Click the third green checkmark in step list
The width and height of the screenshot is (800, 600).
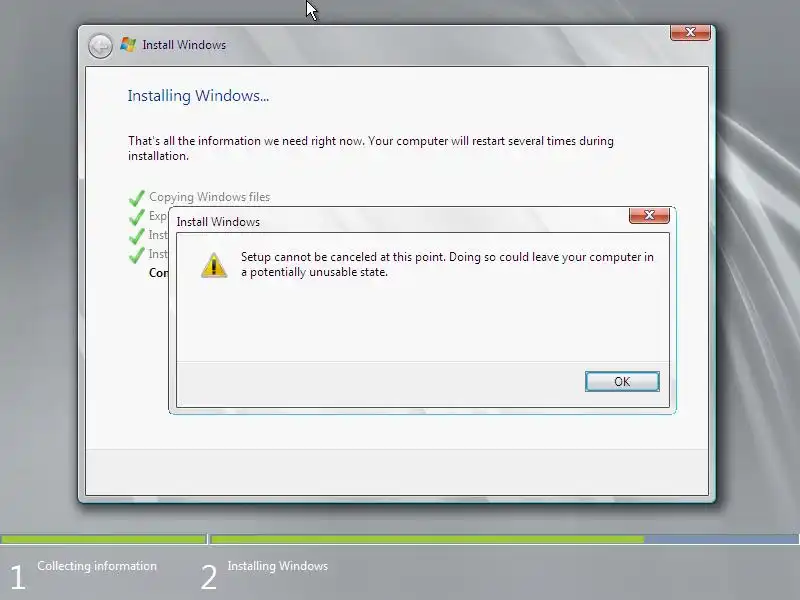pos(137,236)
